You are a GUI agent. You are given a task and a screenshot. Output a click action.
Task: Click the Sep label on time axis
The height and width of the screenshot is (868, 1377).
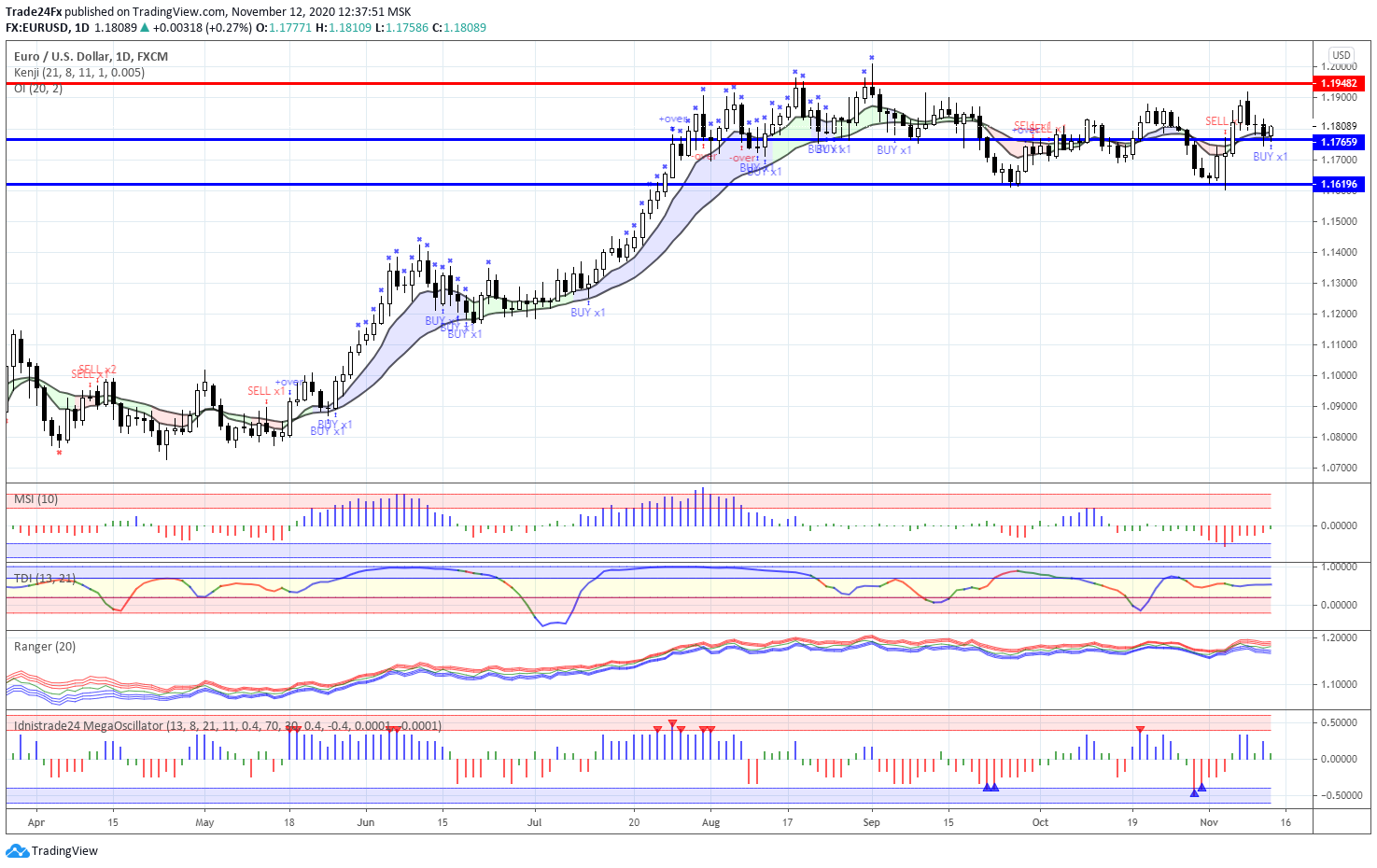(872, 823)
